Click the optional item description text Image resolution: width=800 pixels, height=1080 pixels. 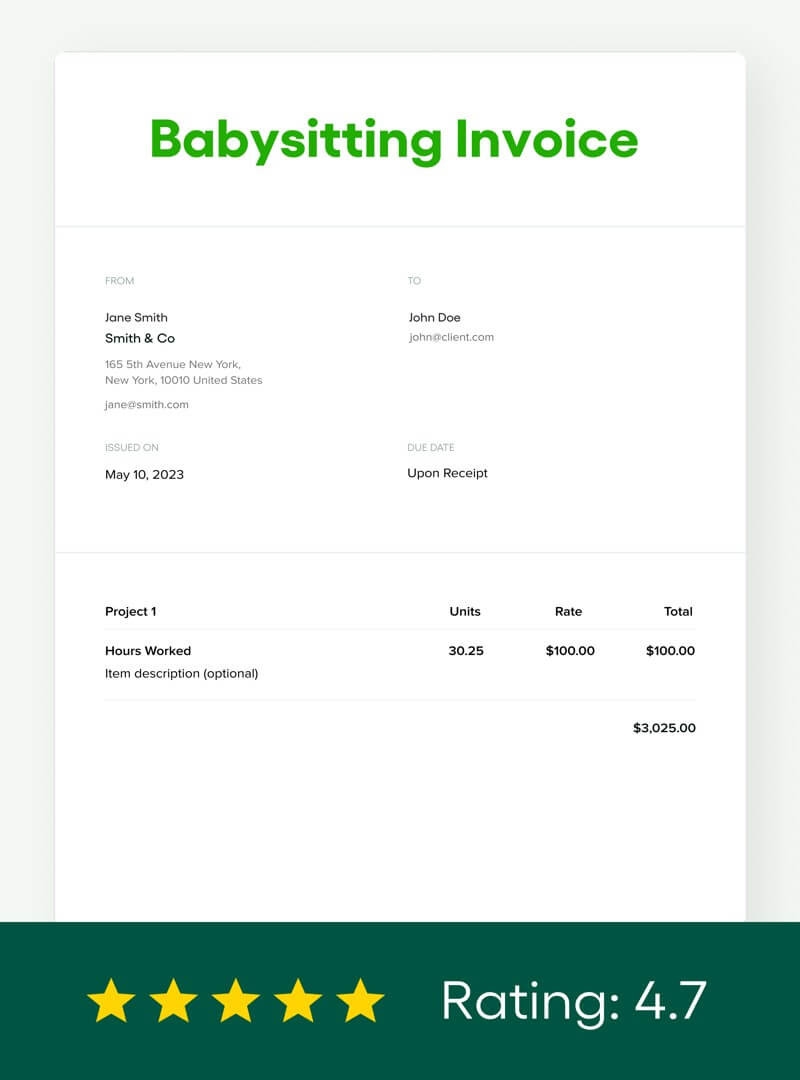pyautogui.click(x=181, y=673)
